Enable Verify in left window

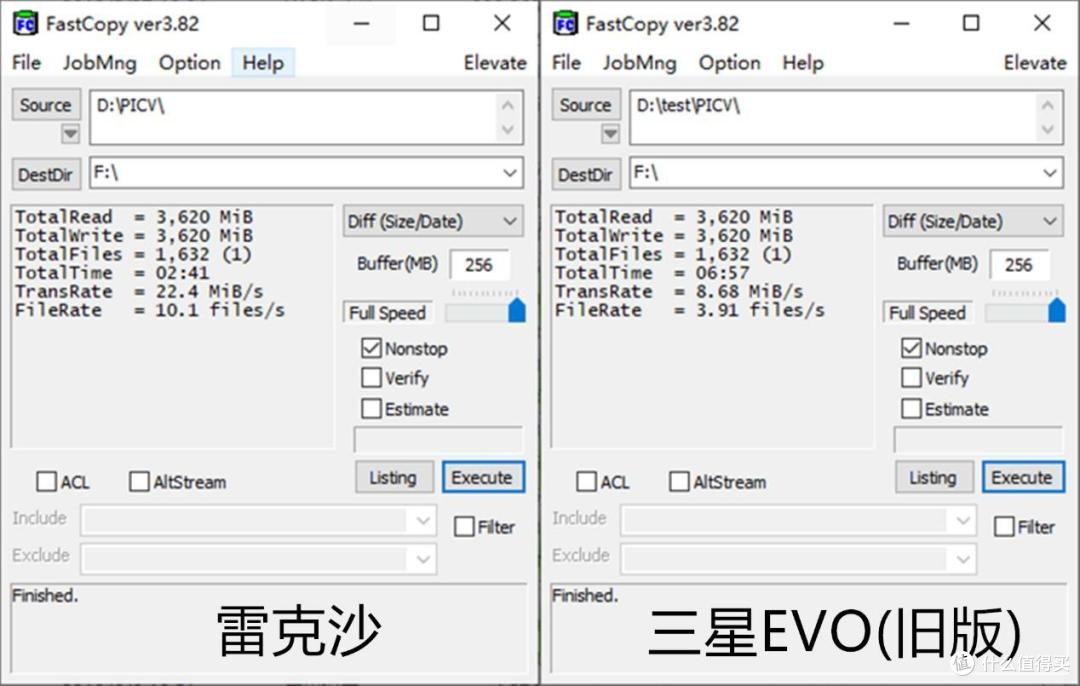pyautogui.click(x=371, y=377)
